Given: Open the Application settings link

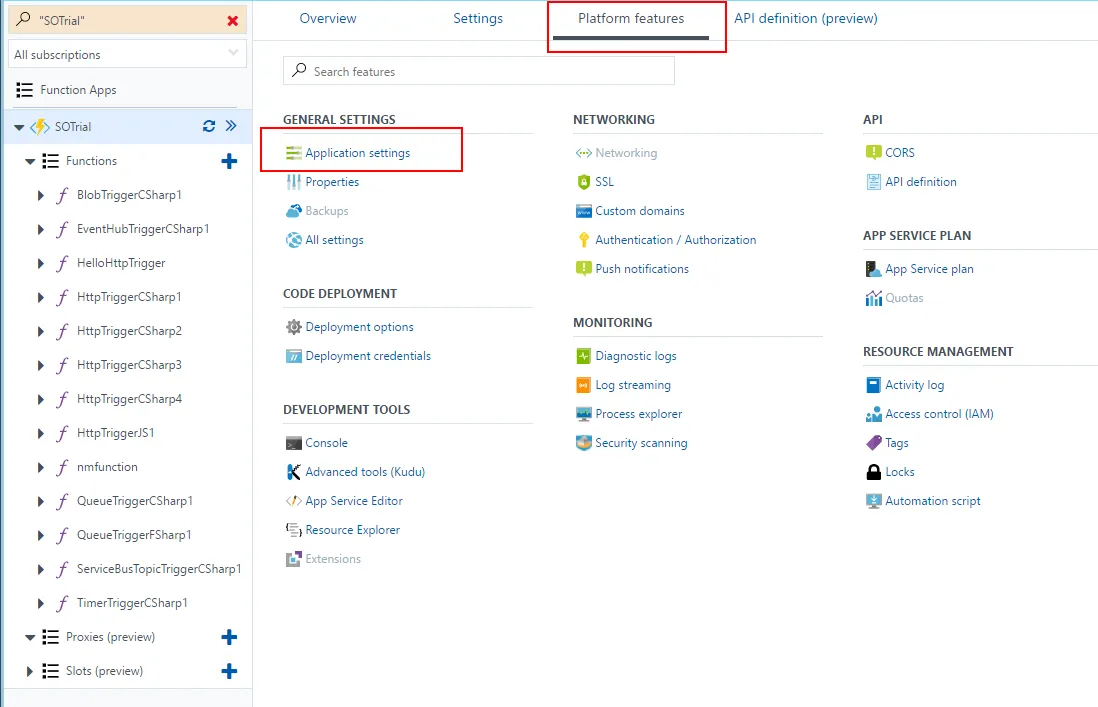Looking at the screenshot, I should pos(357,153).
